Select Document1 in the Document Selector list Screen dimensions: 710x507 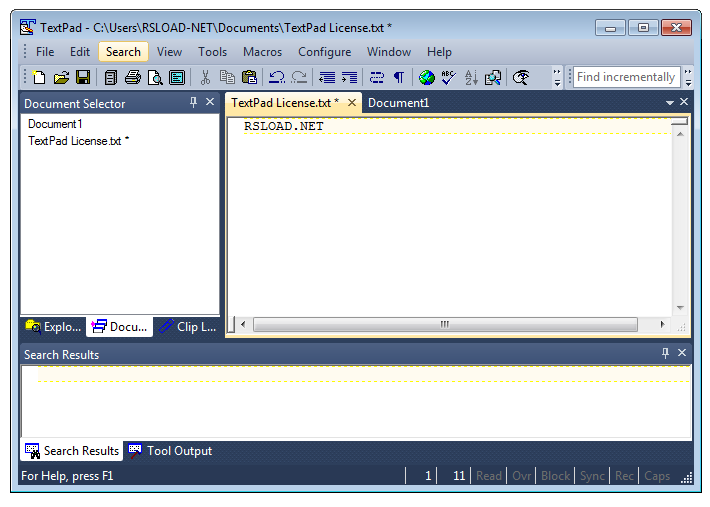[55, 124]
